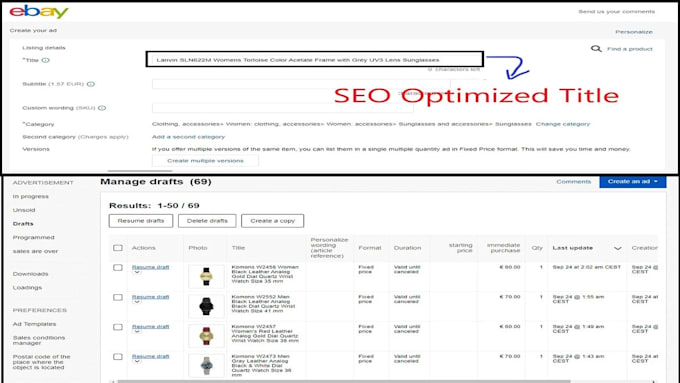Click the info icon beside Custom wording
The height and width of the screenshot is (383, 680).
pyautogui.click(x=102, y=108)
